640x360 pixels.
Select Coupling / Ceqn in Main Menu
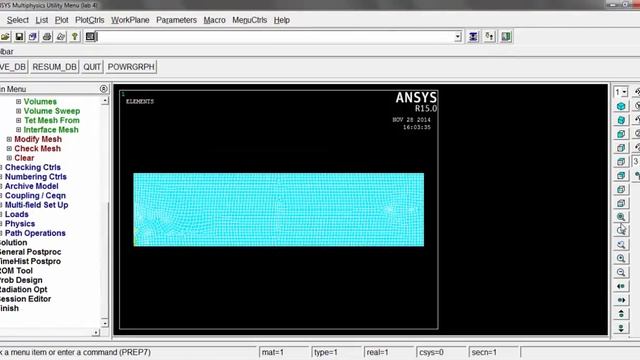35,196
